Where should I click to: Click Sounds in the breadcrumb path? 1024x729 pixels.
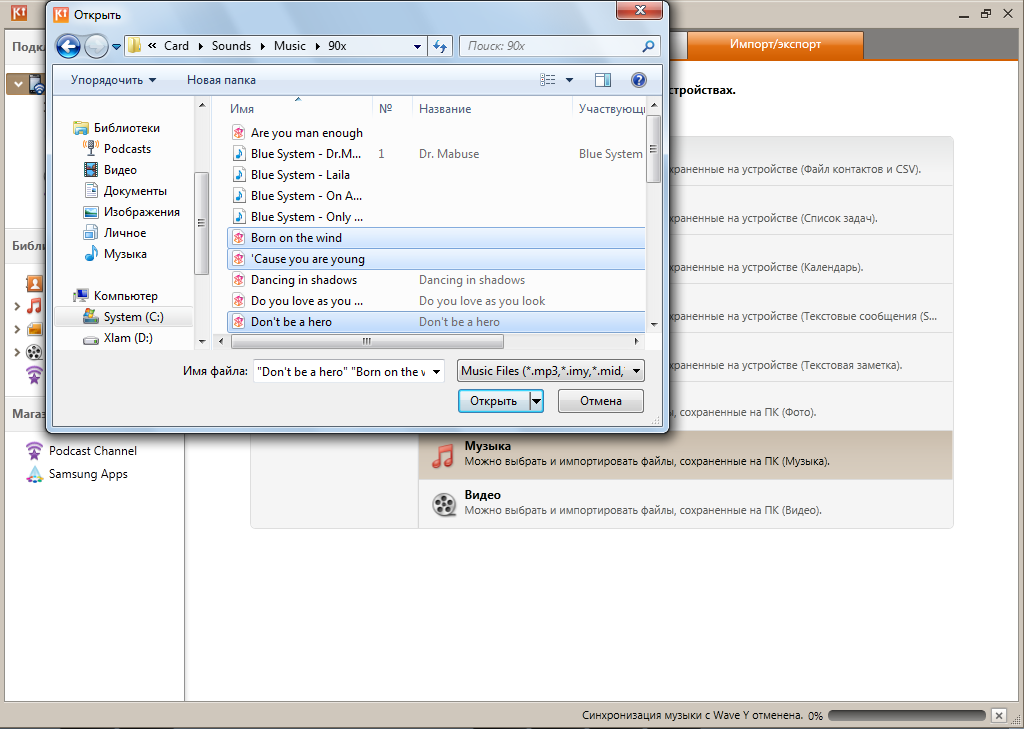[231, 46]
